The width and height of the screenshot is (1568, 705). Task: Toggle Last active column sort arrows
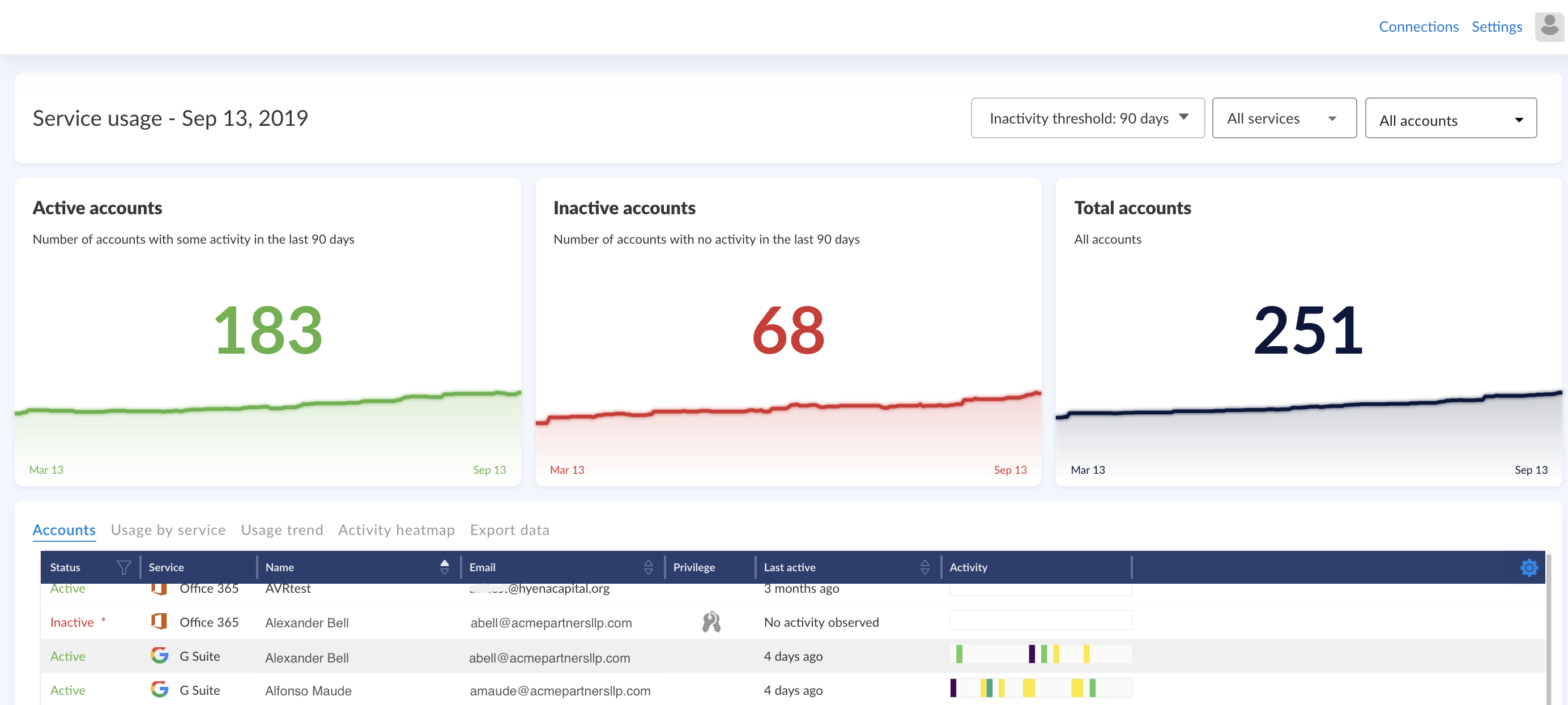(x=924, y=567)
